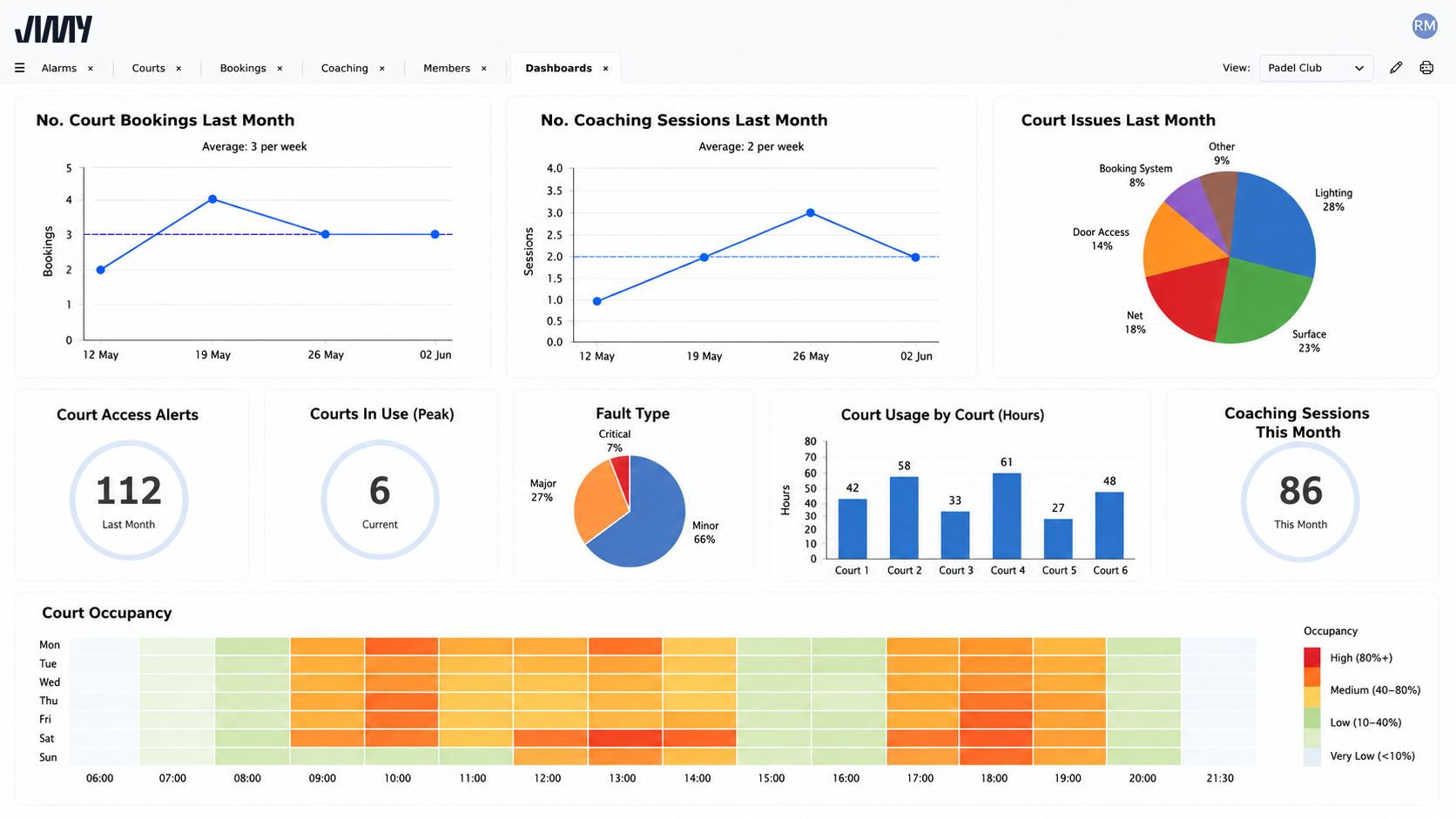Click the "21:30" time axis label
This screenshot has width=1456, height=819.
click(x=1219, y=778)
